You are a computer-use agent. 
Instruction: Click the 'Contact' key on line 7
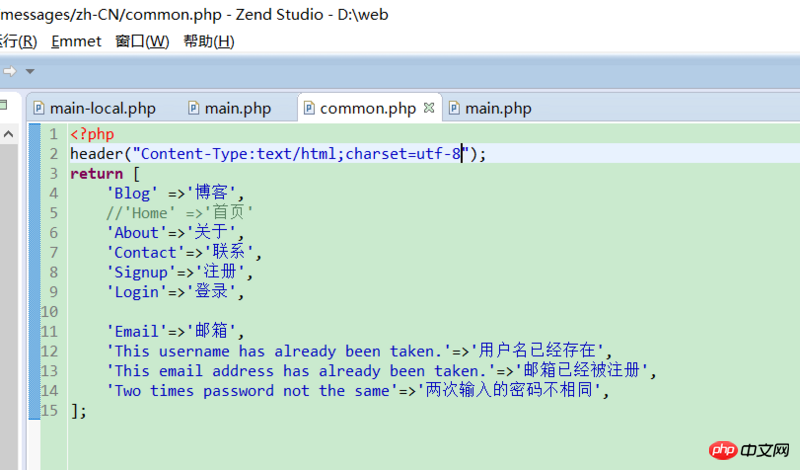pos(145,253)
